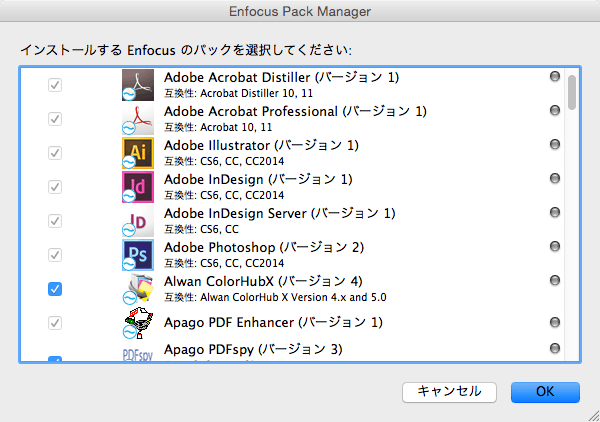Toggle the Adobe Photoshop checkbox
The image size is (600, 422).
[x=55, y=255]
